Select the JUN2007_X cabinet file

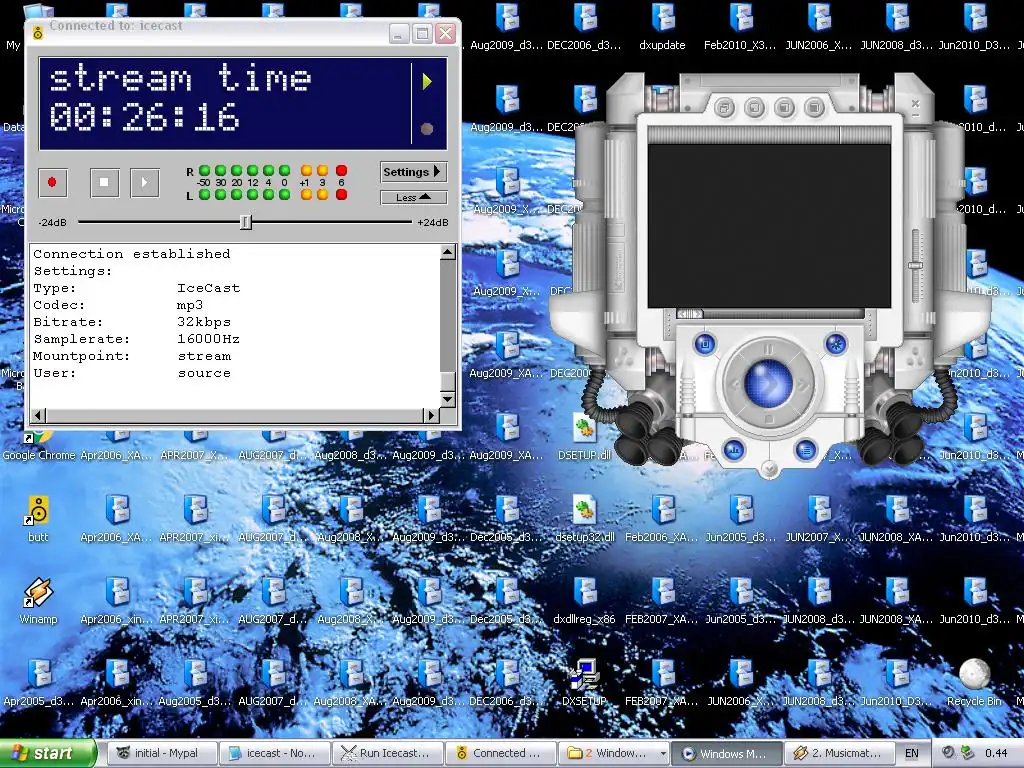pos(818,519)
